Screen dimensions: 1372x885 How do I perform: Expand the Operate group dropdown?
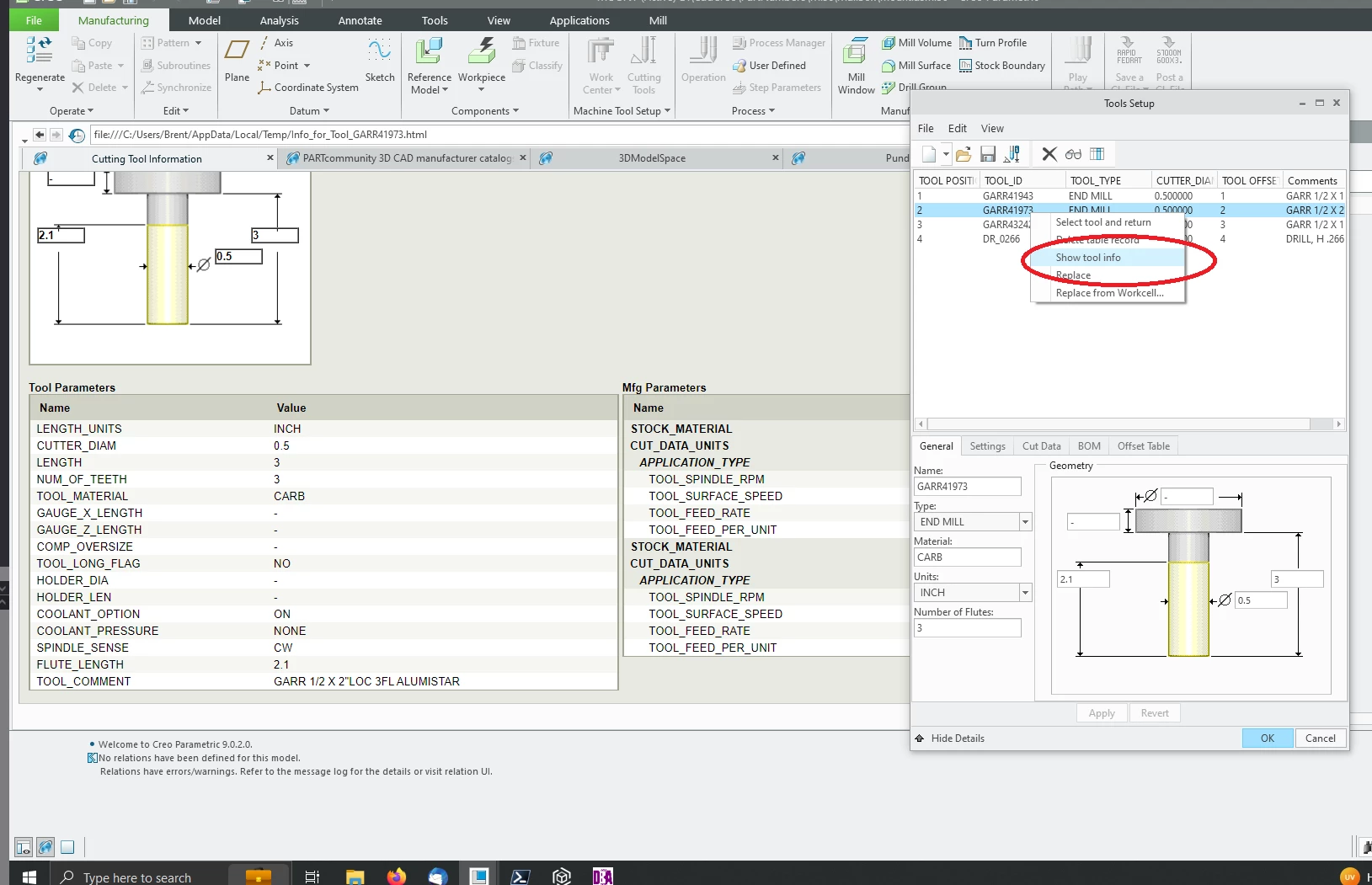point(72,111)
